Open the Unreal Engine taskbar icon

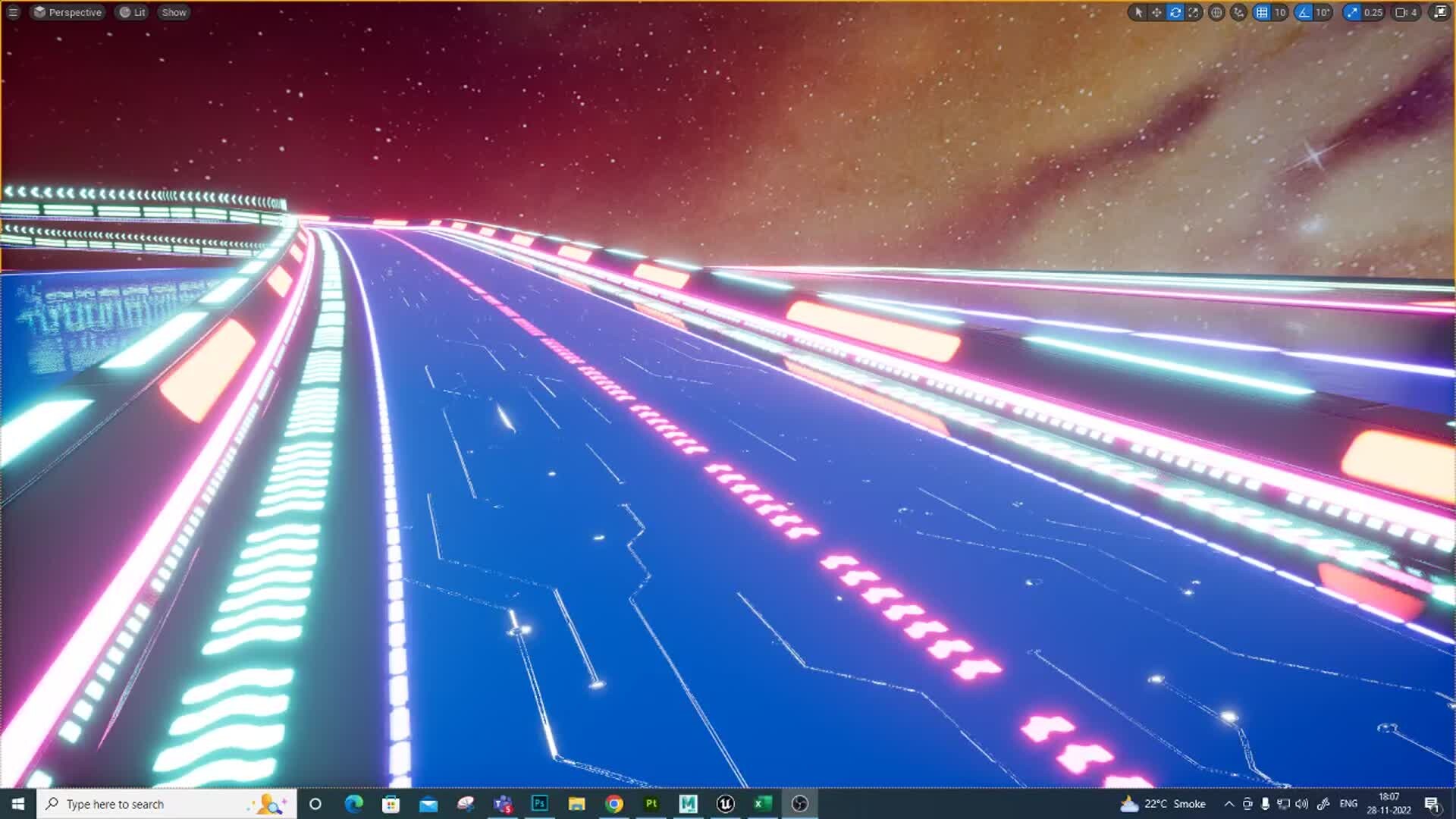725,804
